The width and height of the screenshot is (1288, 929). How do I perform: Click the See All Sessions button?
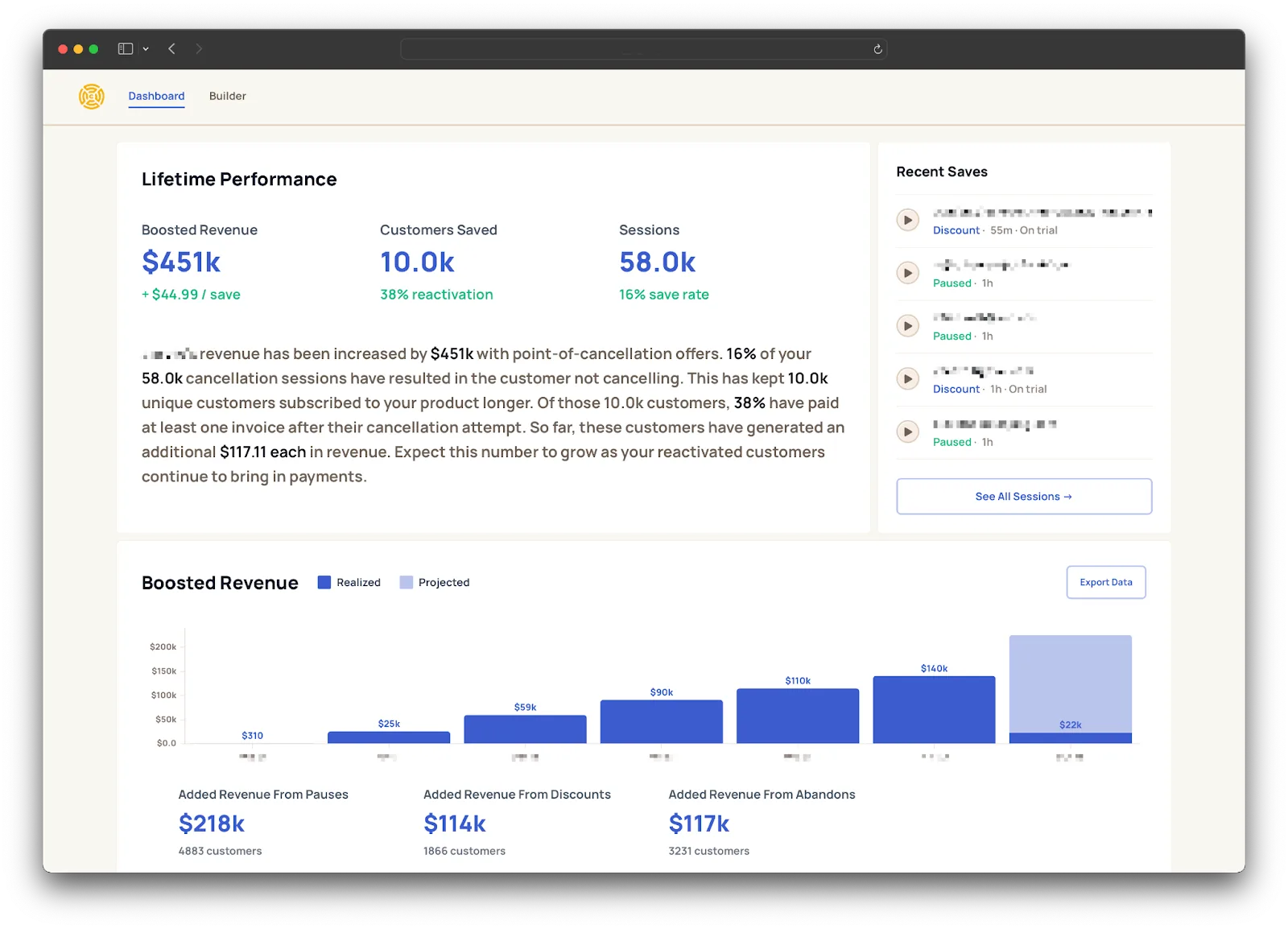click(x=1024, y=497)
